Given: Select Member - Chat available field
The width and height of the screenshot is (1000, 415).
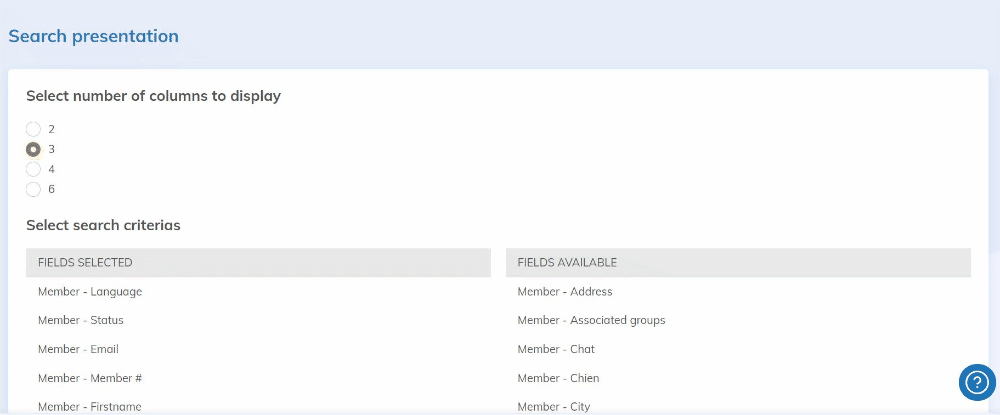Looking at the screenshot, I should (556, 350).
